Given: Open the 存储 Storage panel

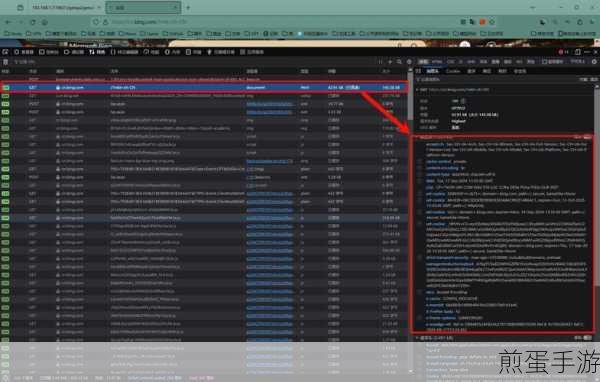Looking at the screenshot, I should [x=194, y=52].
